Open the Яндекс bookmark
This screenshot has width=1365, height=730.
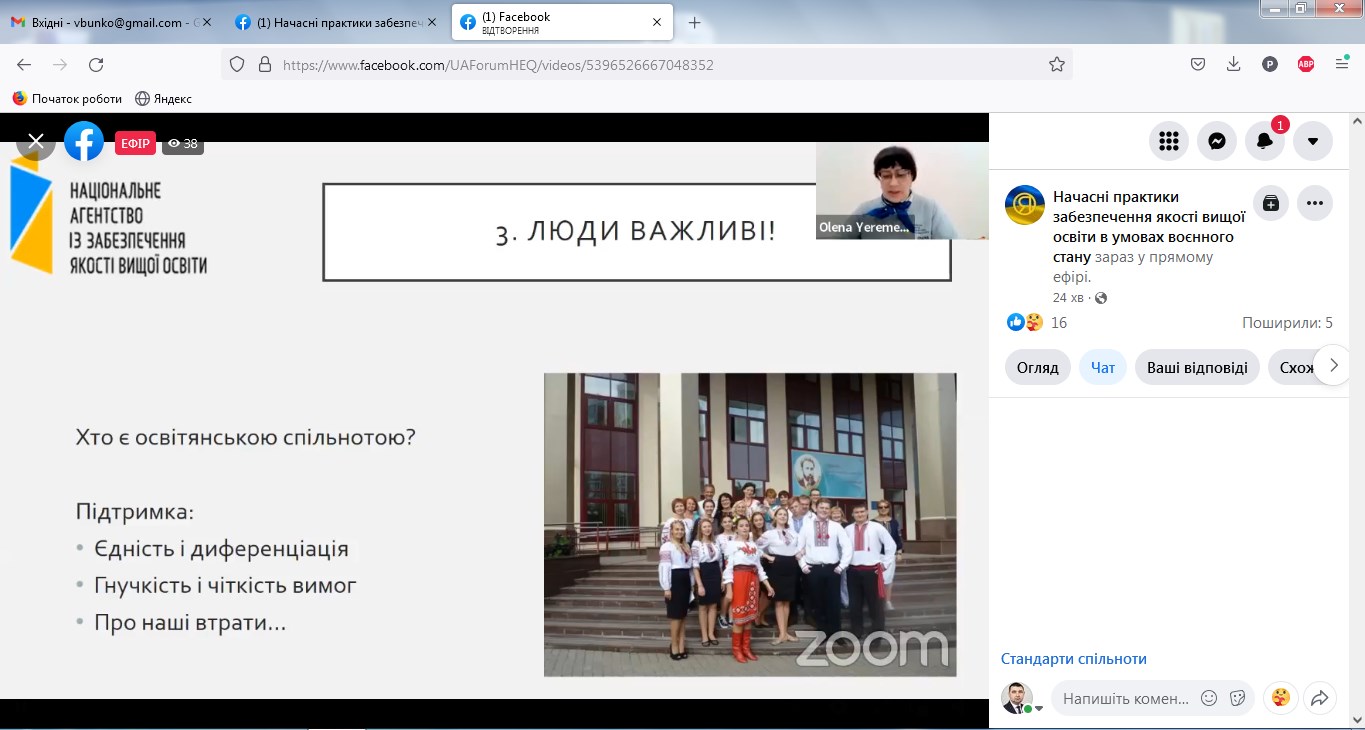point(163,99)
